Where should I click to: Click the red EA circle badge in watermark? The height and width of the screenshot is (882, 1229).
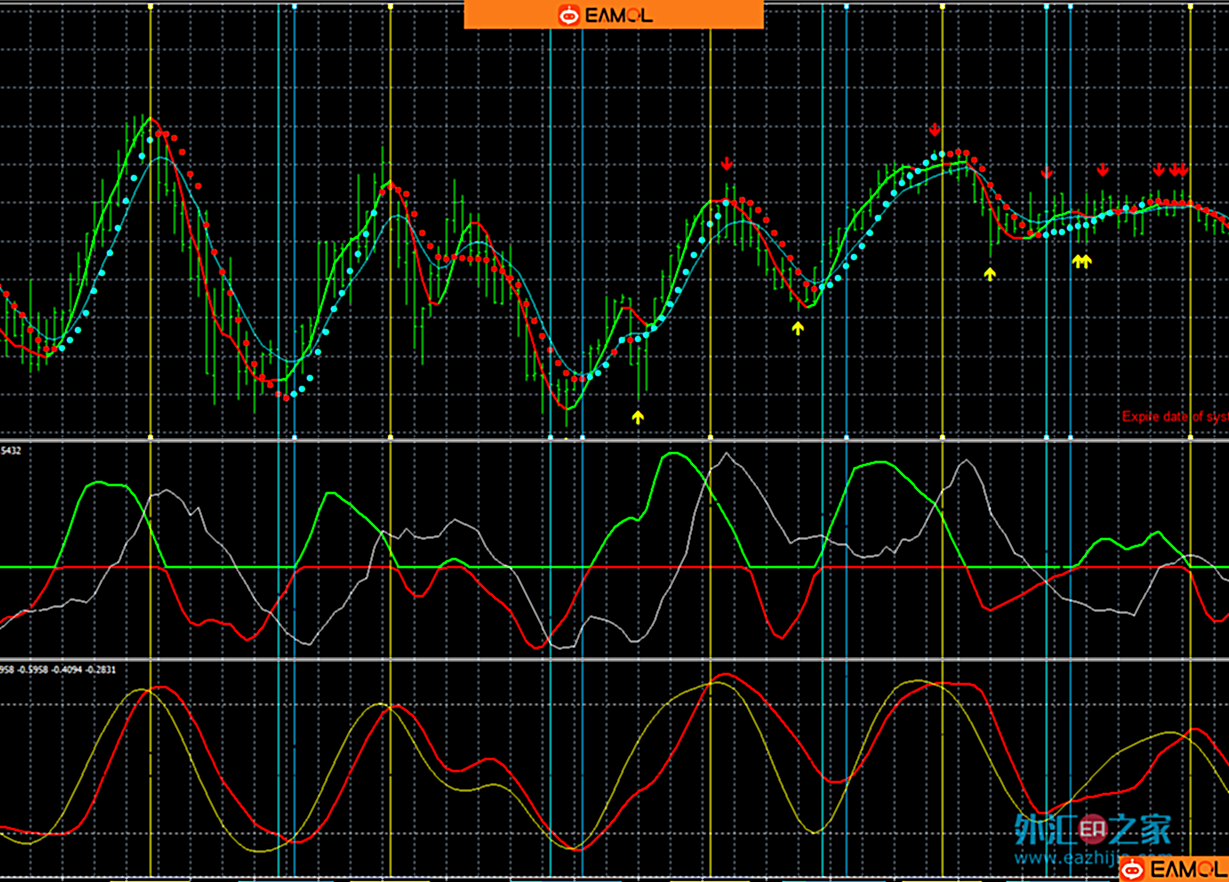1093,827
